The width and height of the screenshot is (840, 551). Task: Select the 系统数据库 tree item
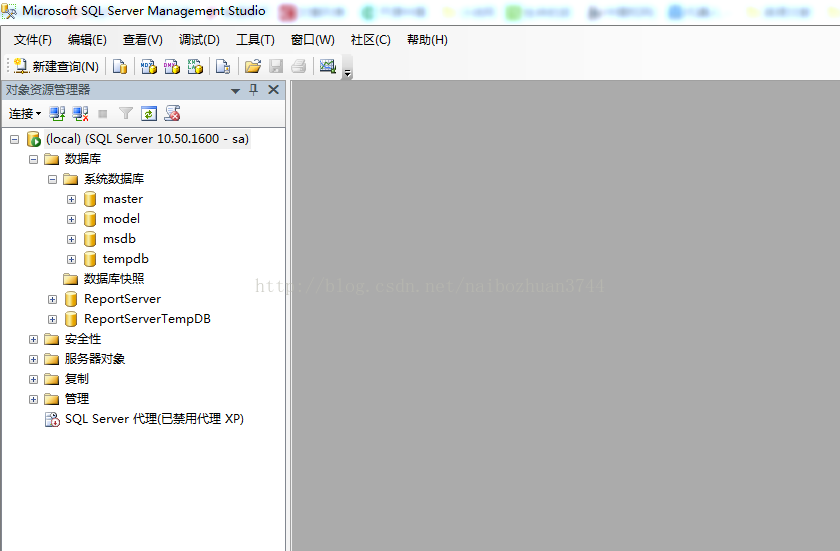tap(114, 179)
